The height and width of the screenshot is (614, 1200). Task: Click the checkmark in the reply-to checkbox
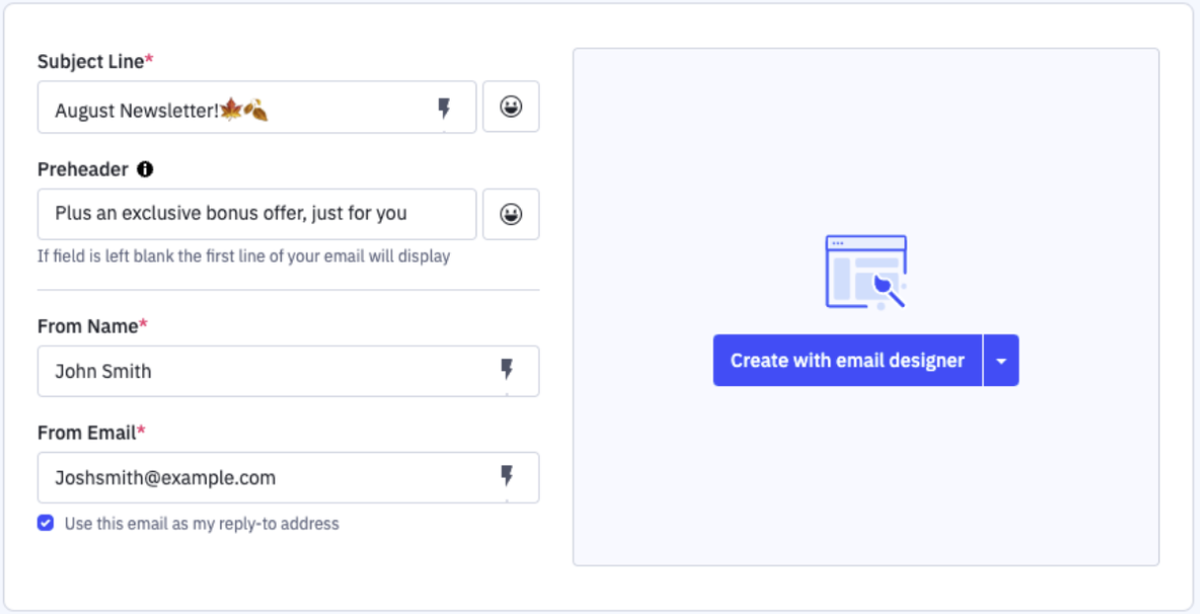[x=45, y=523]
